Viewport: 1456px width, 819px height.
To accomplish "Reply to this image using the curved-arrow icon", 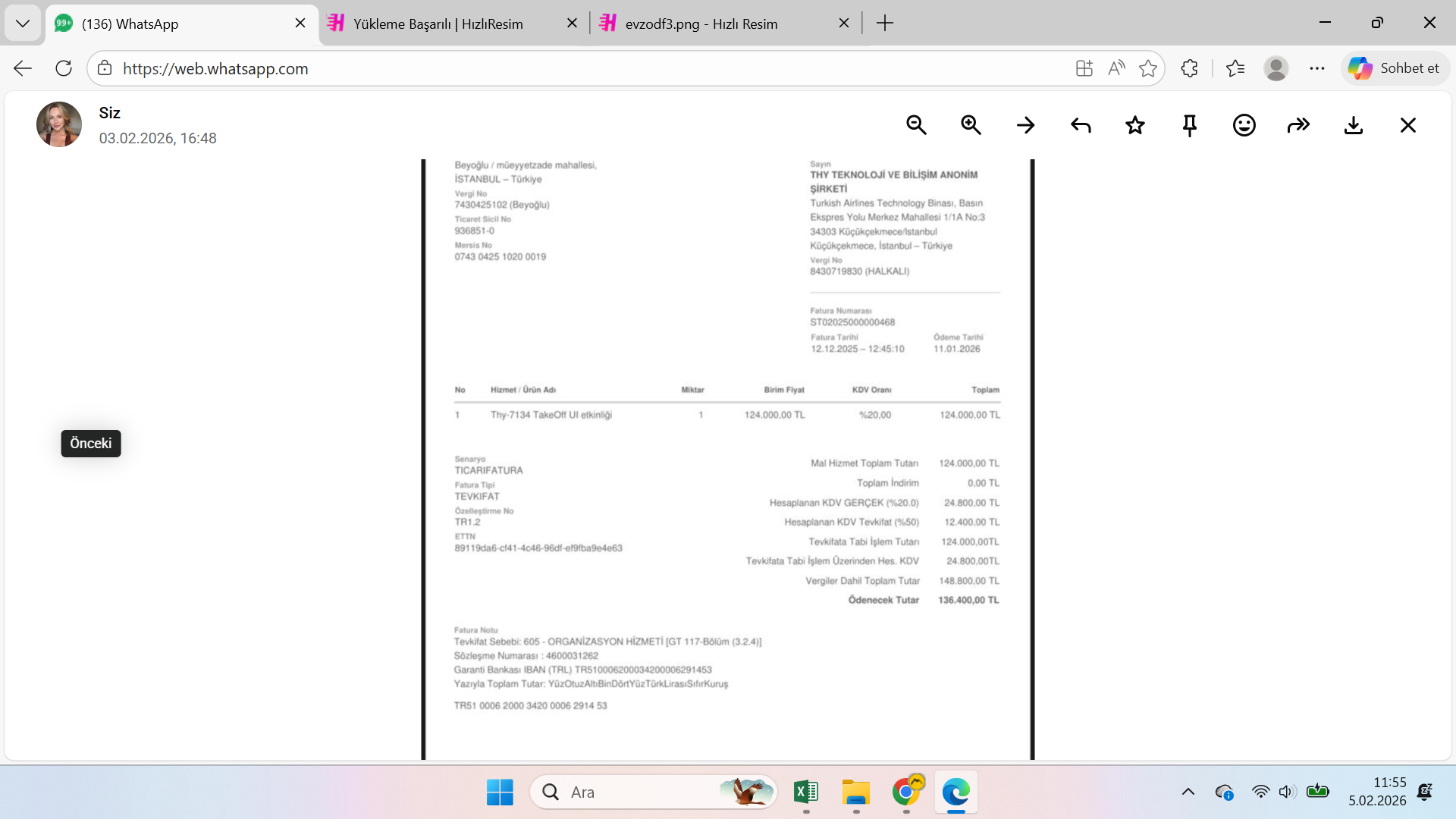I will coord(1081,125).
